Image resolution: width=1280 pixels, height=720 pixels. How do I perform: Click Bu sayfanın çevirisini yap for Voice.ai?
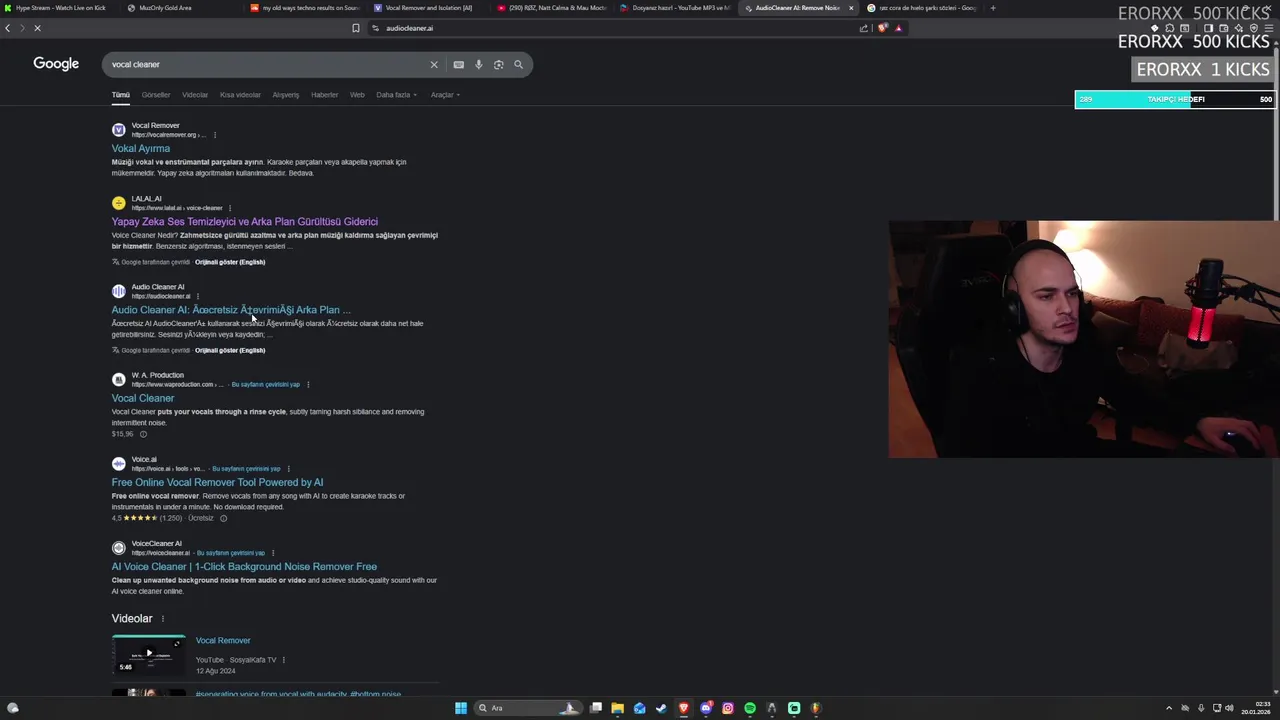[246, 469]
